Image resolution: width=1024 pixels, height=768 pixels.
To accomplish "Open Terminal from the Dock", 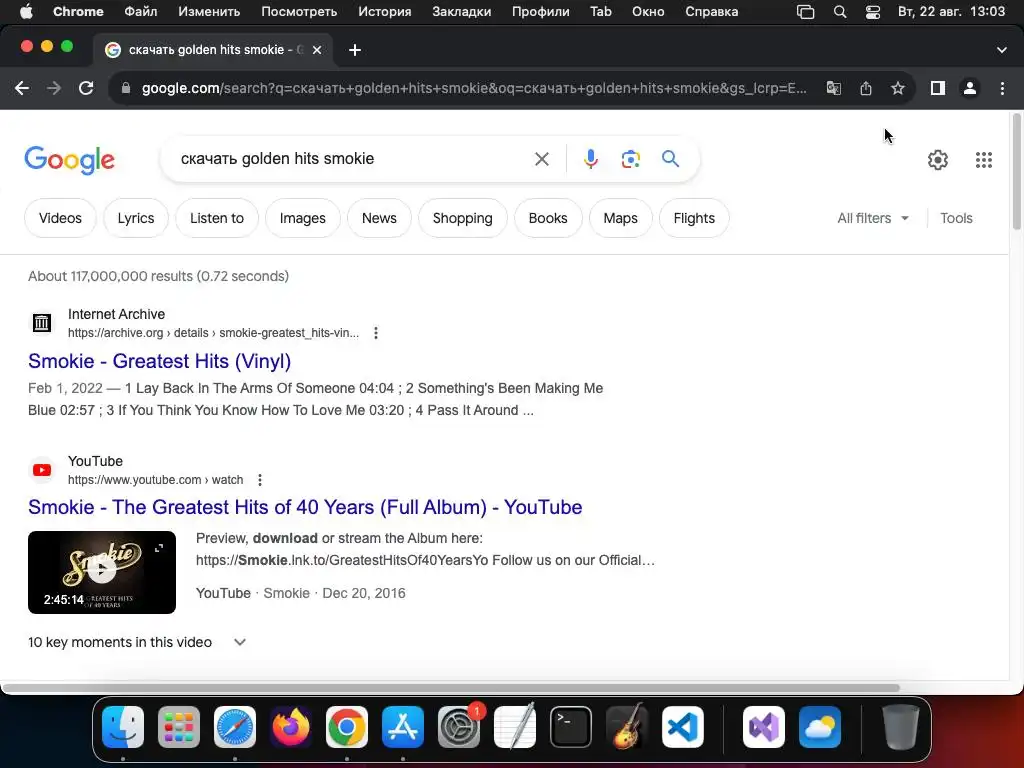I will 571,727.
